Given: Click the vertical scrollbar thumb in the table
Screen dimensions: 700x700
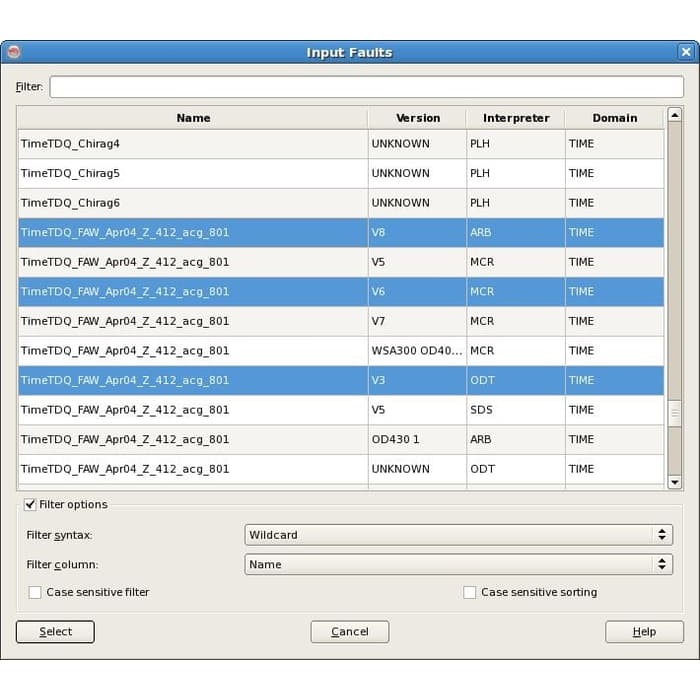Looking at the screenshot, I should click(675, 414).
